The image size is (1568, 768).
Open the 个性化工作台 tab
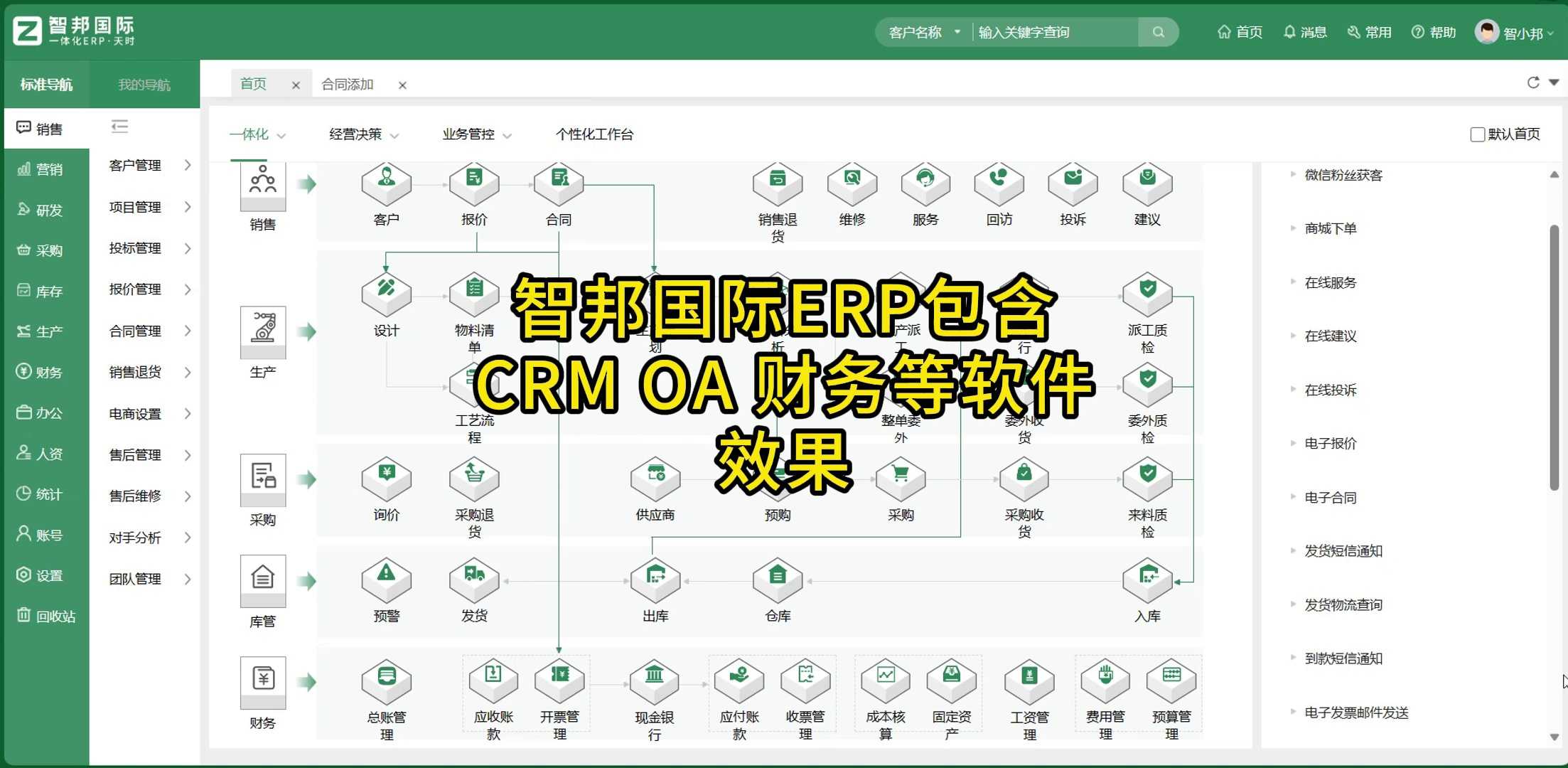click(594, 134)
